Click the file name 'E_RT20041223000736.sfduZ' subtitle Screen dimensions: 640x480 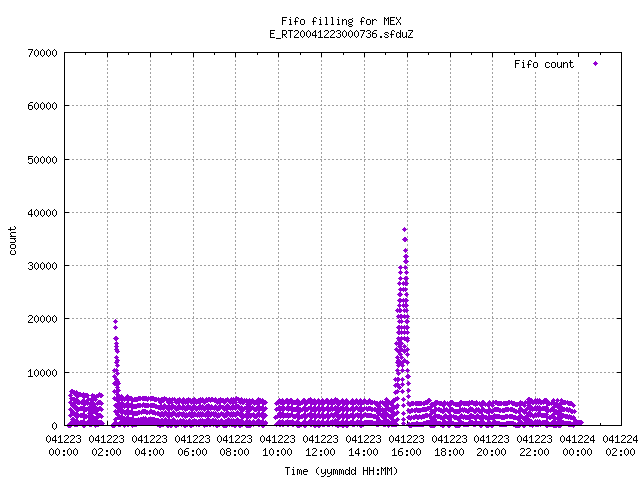coord(341,34)
